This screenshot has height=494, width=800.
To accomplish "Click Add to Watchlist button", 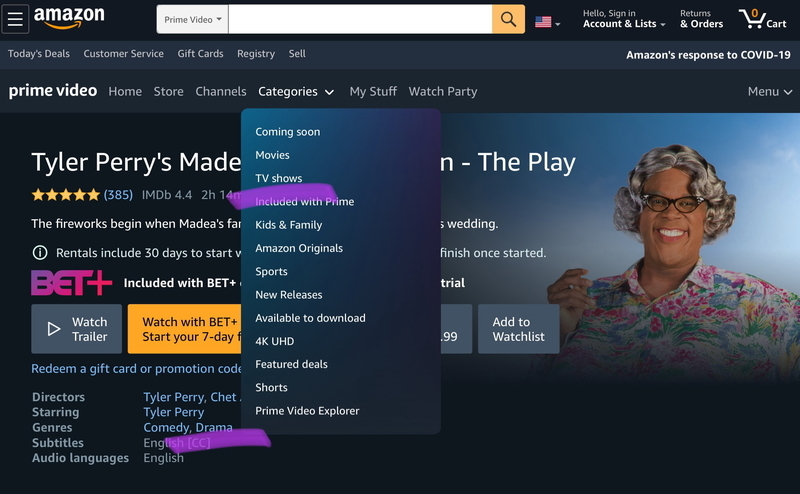I will click(518, 329).
